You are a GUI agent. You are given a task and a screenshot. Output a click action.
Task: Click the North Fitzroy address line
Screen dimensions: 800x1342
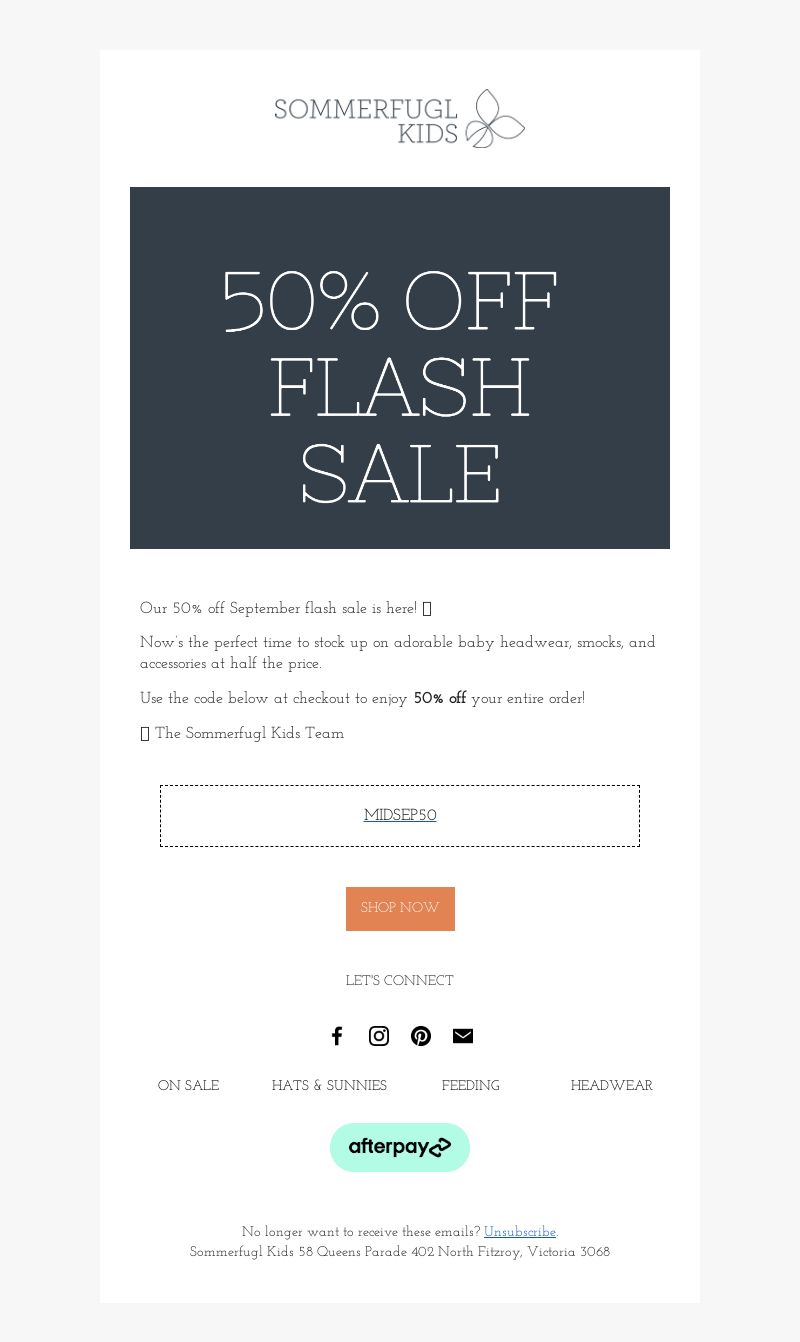pyautogui.click(x=400, y=1252)
